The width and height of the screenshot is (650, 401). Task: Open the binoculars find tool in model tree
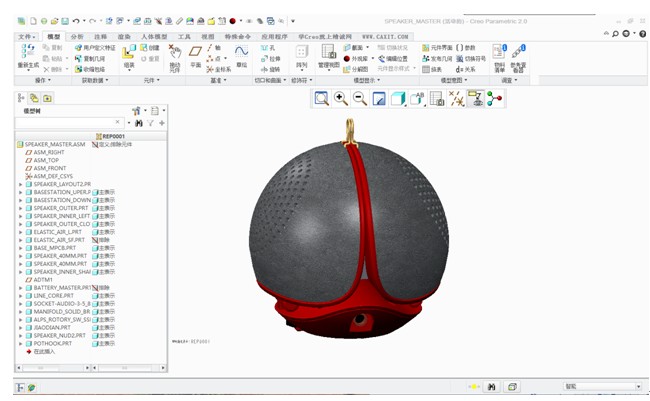pyautogui.click(x=139, y=123)
